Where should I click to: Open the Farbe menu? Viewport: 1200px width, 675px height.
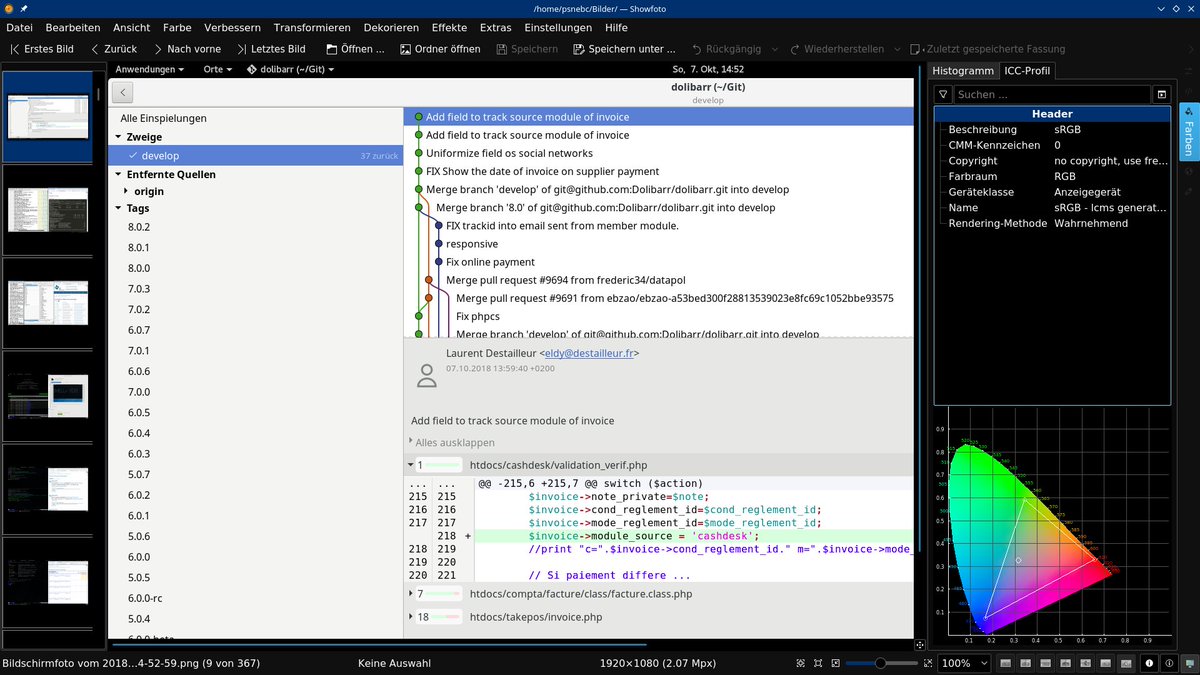coord(177,27)
